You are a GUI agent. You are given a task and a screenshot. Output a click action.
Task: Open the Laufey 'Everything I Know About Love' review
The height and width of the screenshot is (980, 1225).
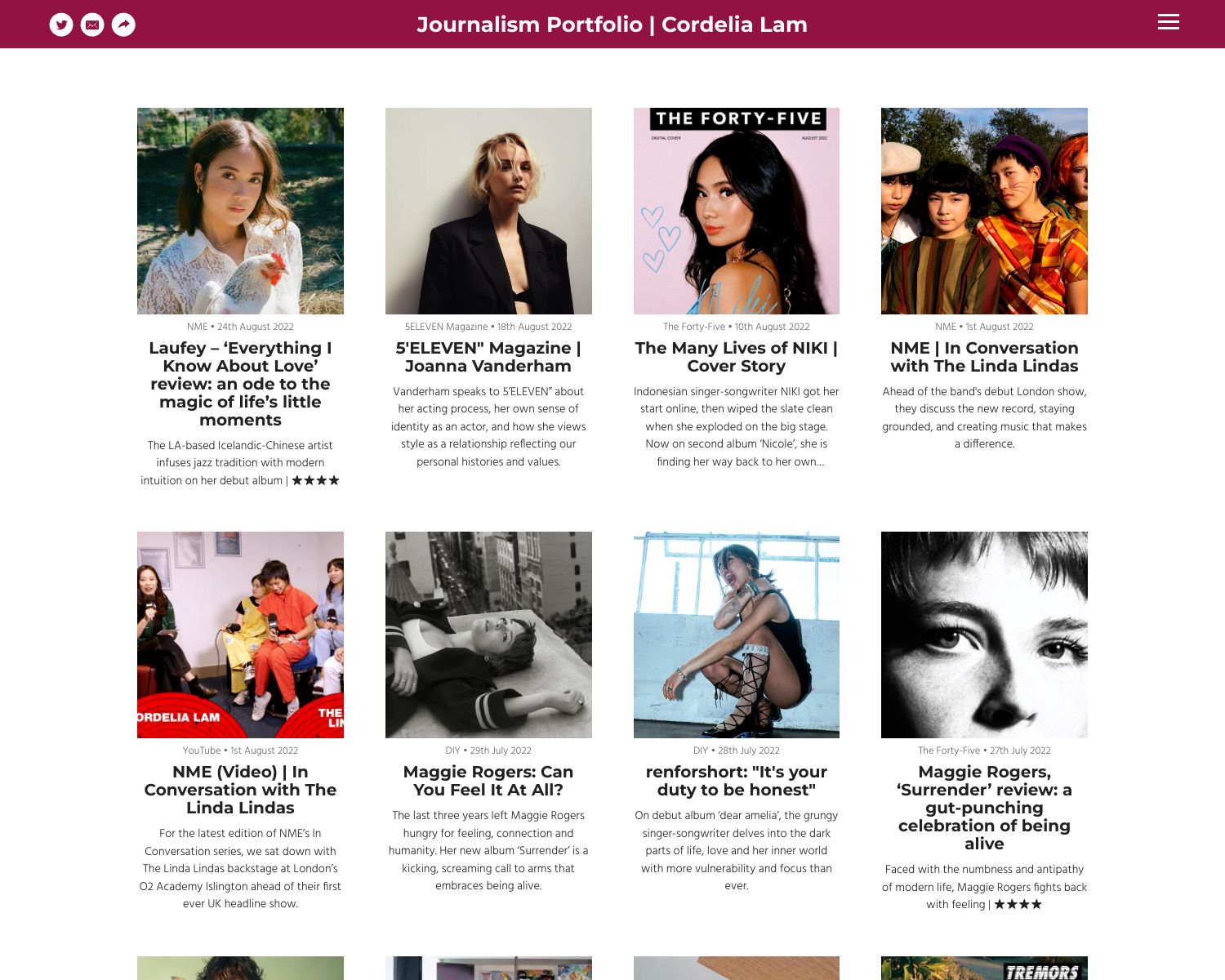[x=240, y=384]
